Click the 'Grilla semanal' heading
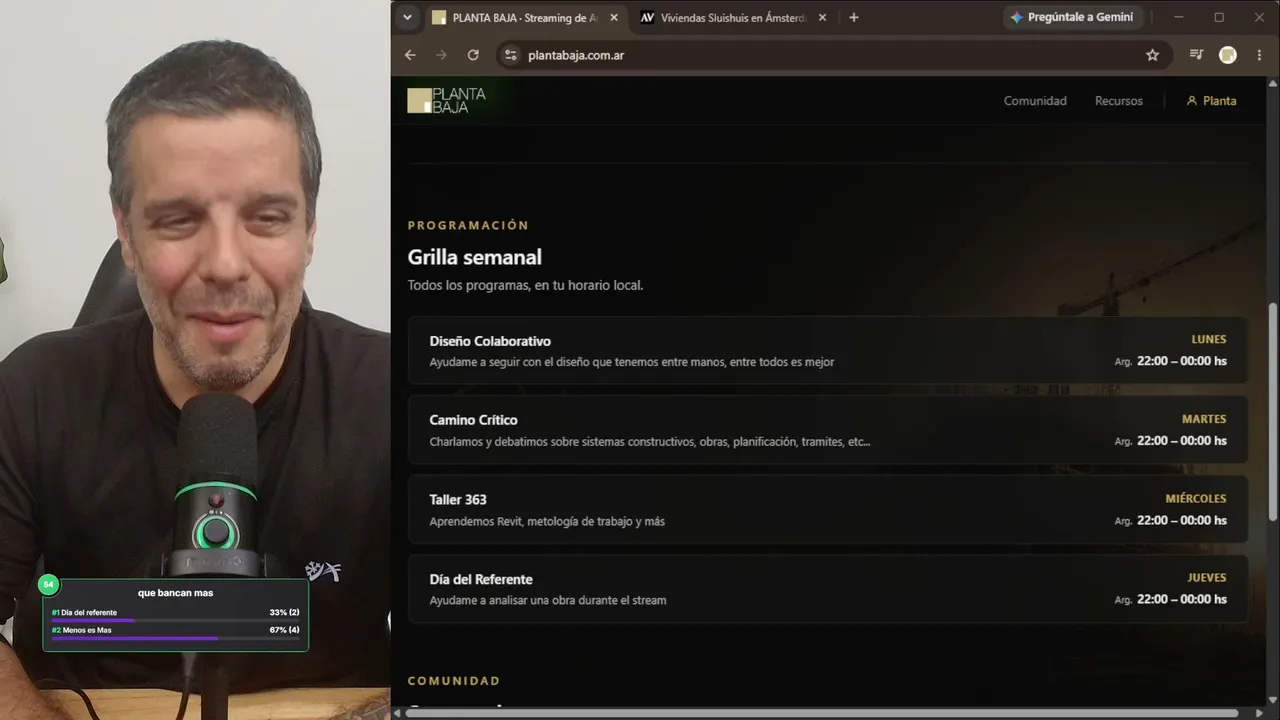Image resolution: width=1280 pixels, height=720 pixels. 475,257
